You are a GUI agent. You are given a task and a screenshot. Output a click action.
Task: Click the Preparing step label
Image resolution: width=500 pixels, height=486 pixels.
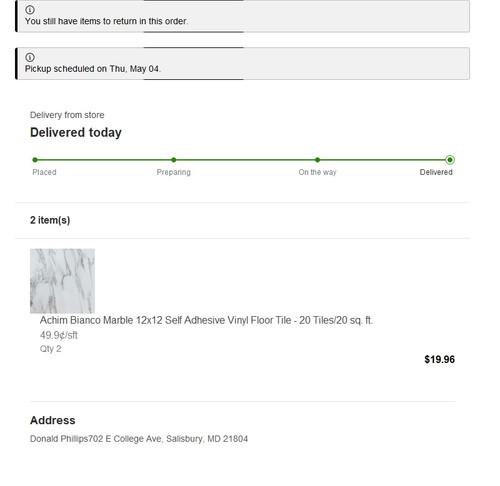tap(174, 172)
